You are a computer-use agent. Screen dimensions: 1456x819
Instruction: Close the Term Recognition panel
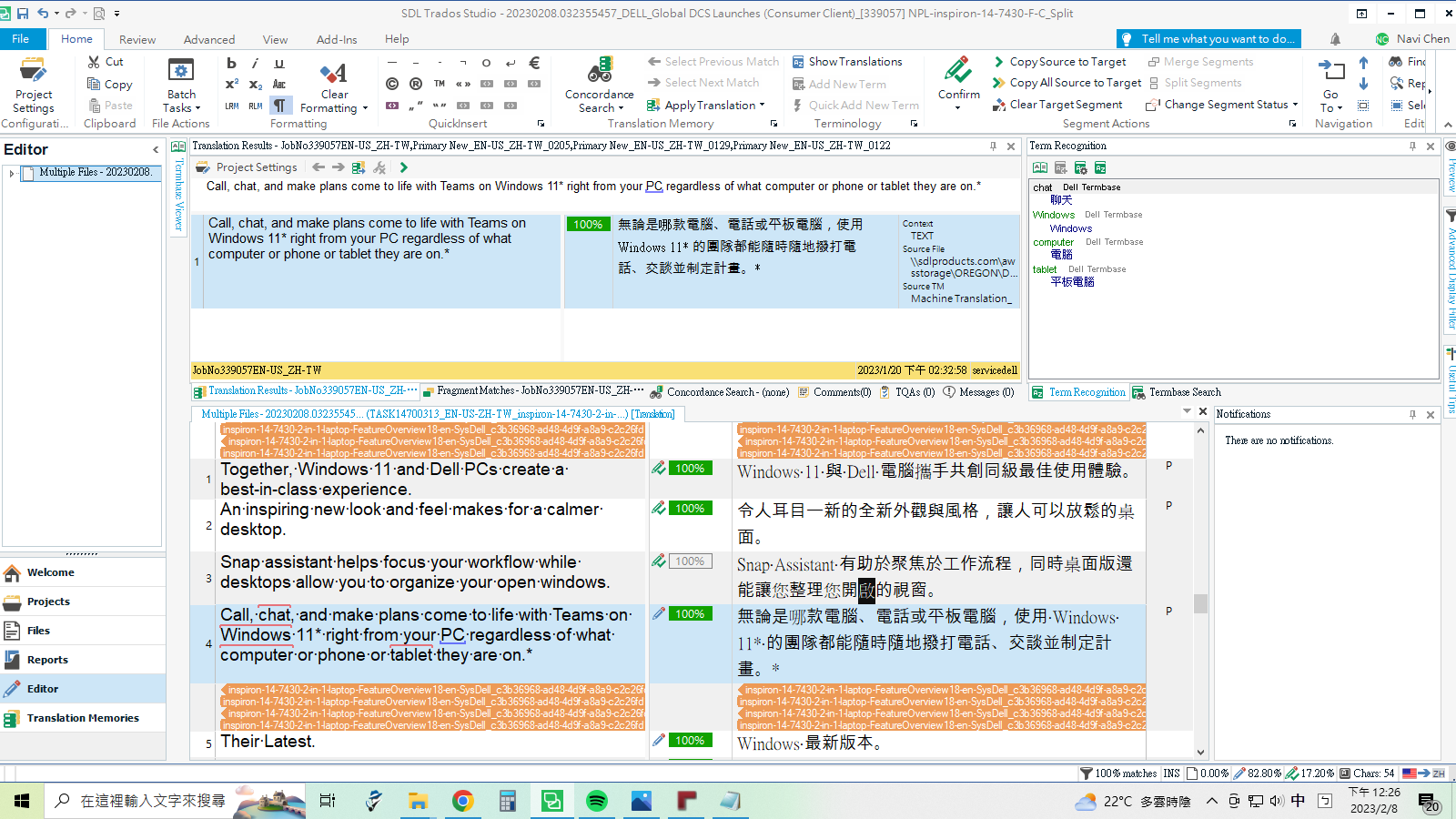(1430, 147)
